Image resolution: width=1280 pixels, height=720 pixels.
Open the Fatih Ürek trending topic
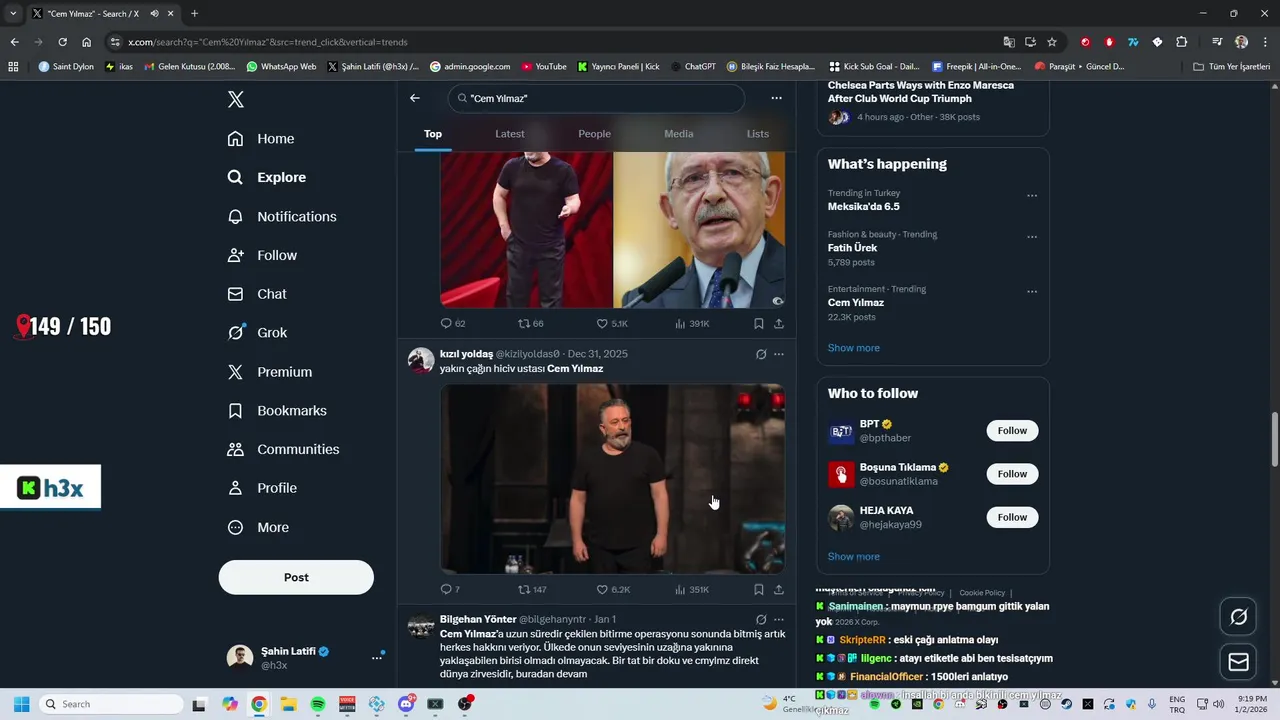[x=852, y=248]
